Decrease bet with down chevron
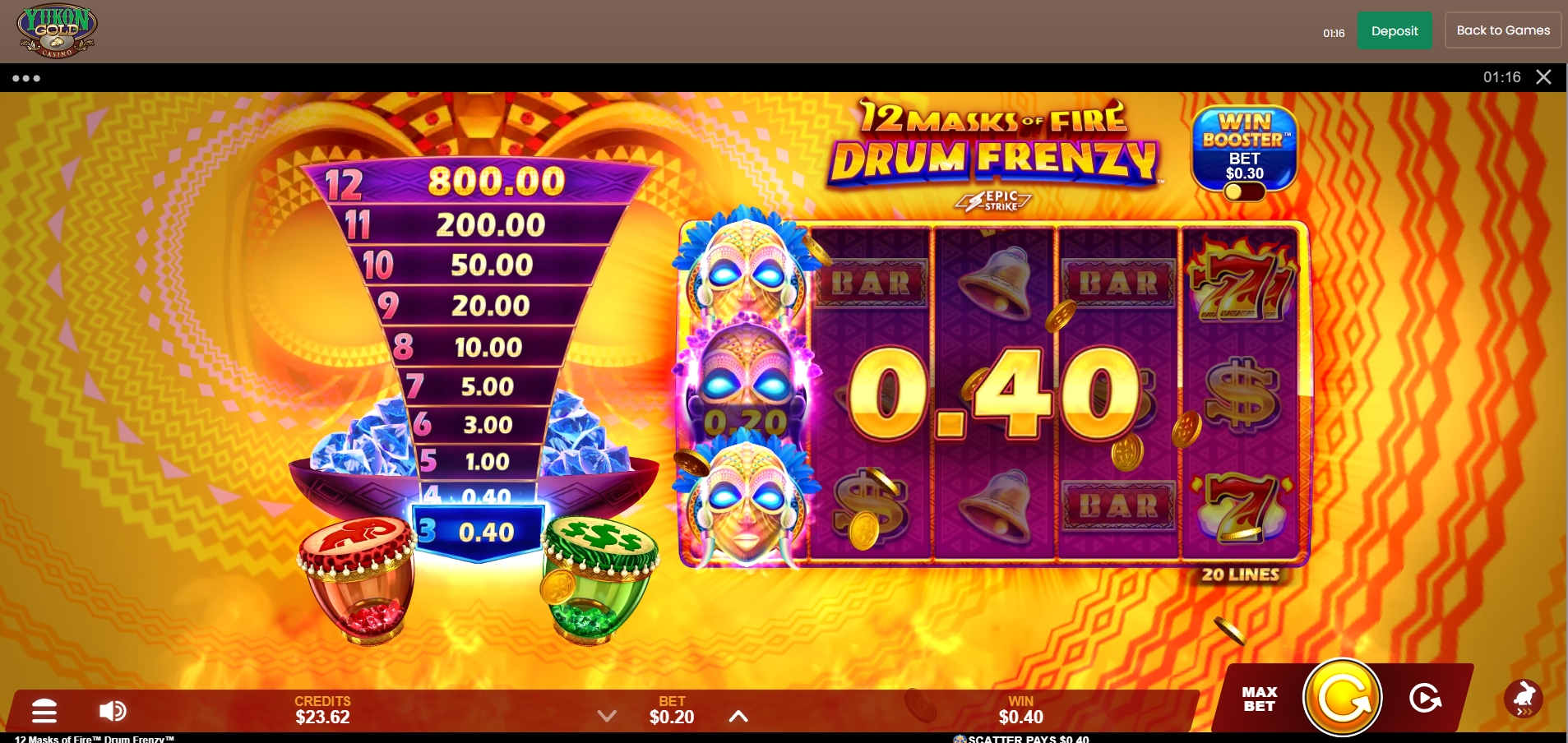 [607, 716]
